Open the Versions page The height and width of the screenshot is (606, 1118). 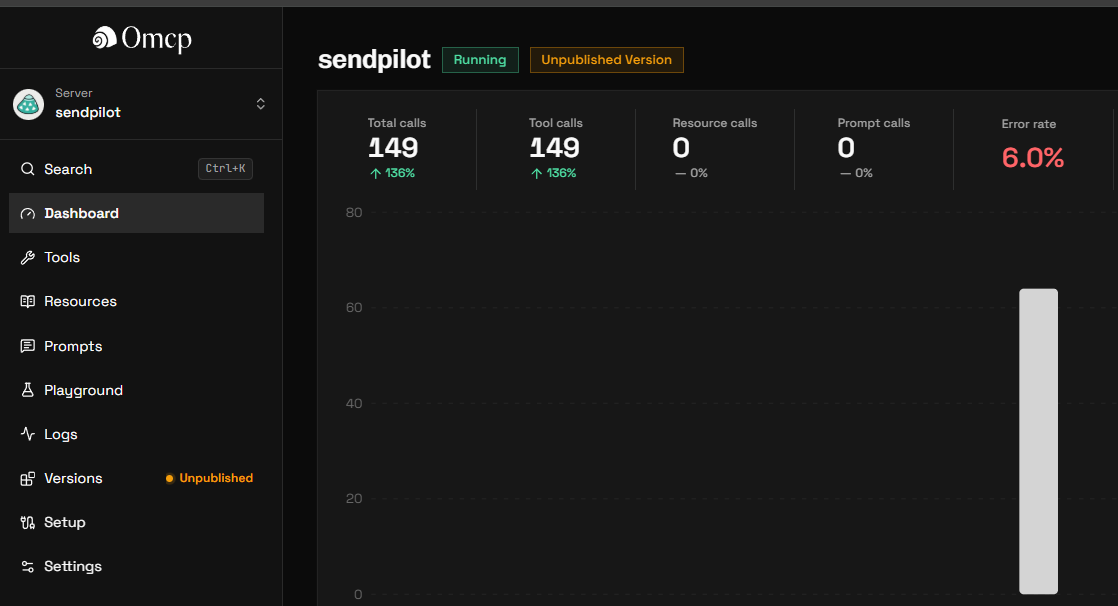point(136,478)
